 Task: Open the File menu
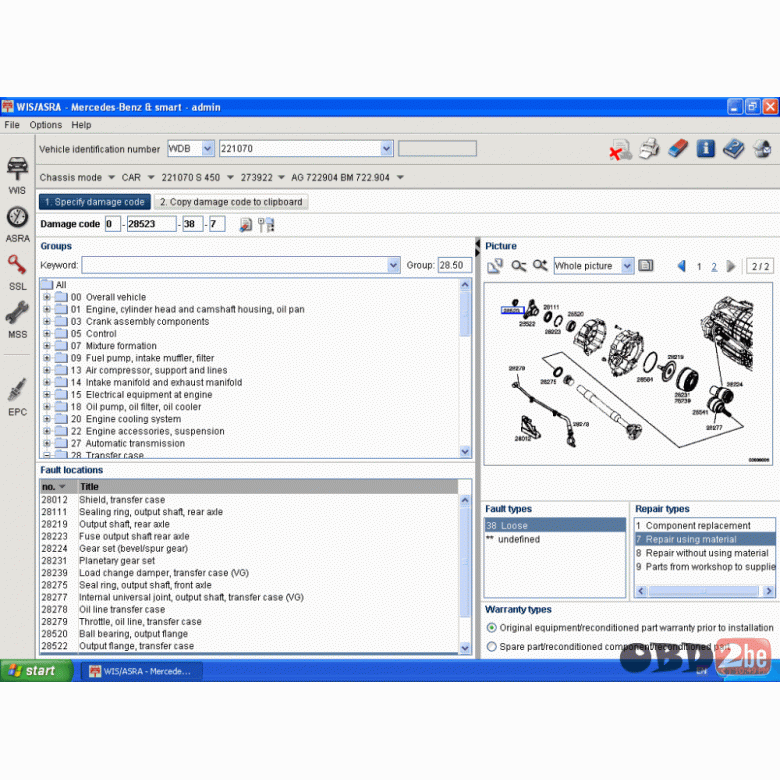(12, 125)
